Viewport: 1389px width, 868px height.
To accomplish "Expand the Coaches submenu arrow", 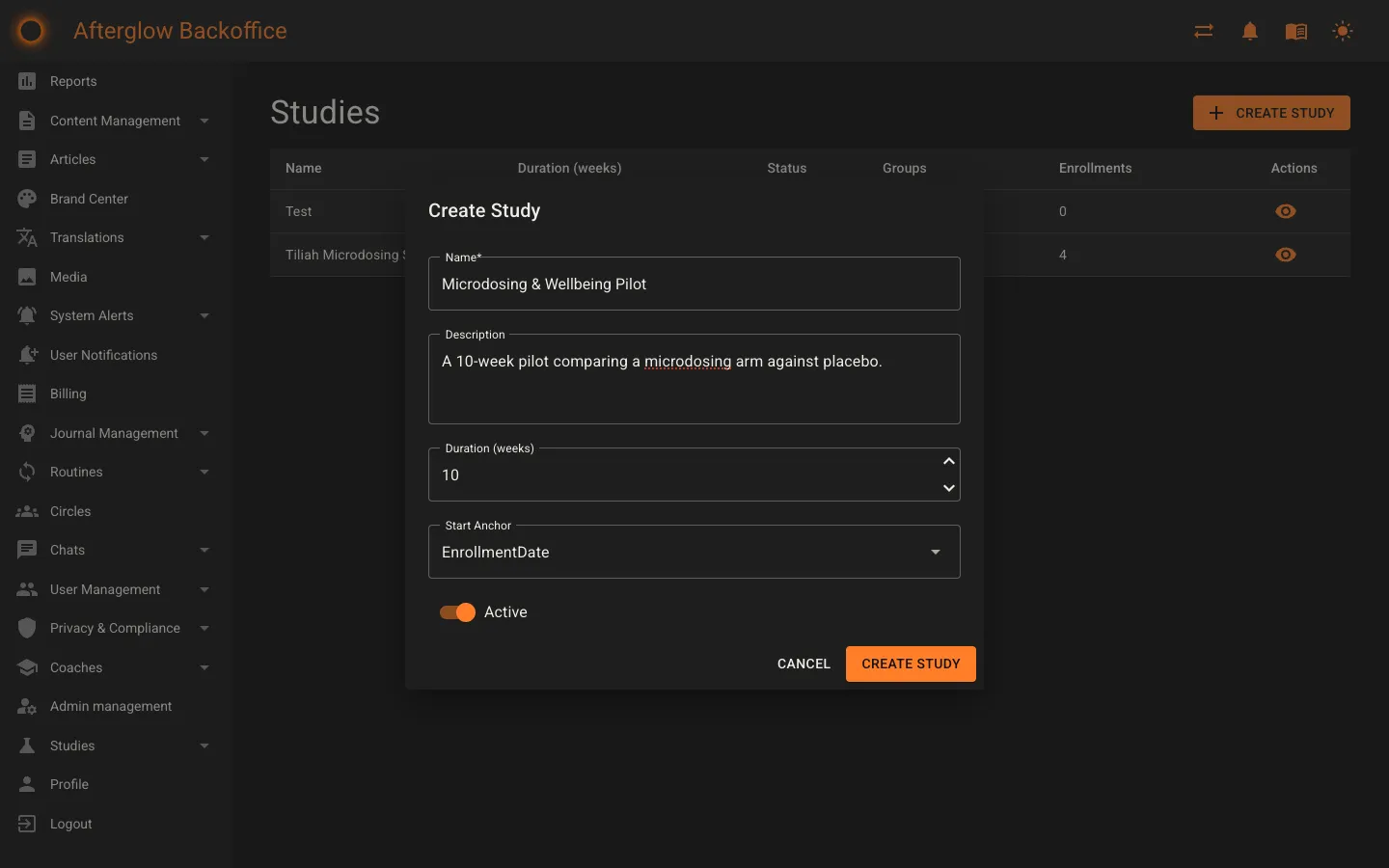I will click(x=204, y=667).
